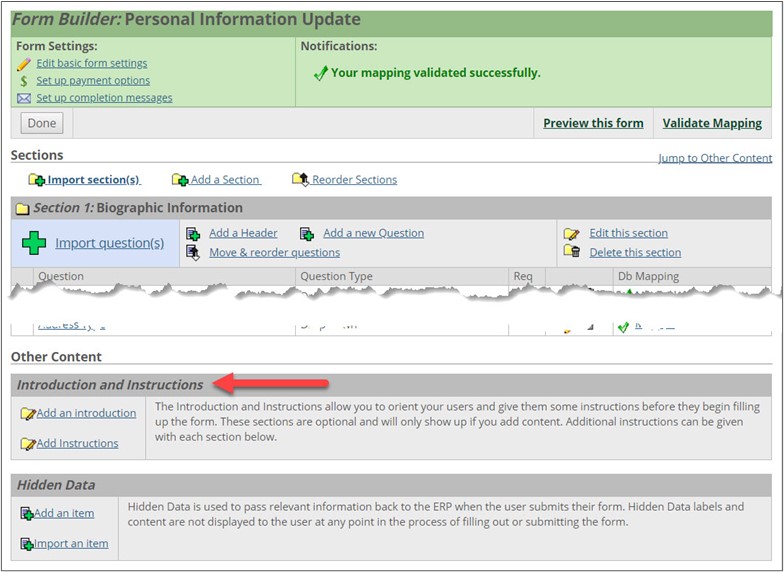Click Add an introduction link

86,413
